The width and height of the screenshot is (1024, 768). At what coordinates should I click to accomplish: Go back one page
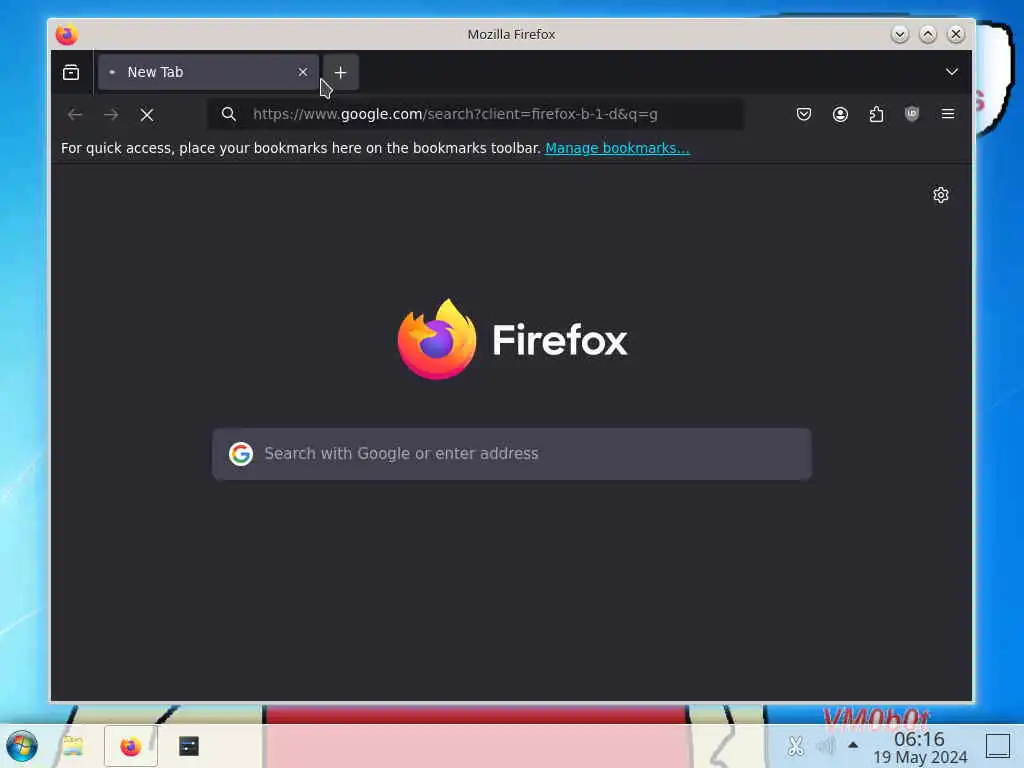[x=75, y=115]
